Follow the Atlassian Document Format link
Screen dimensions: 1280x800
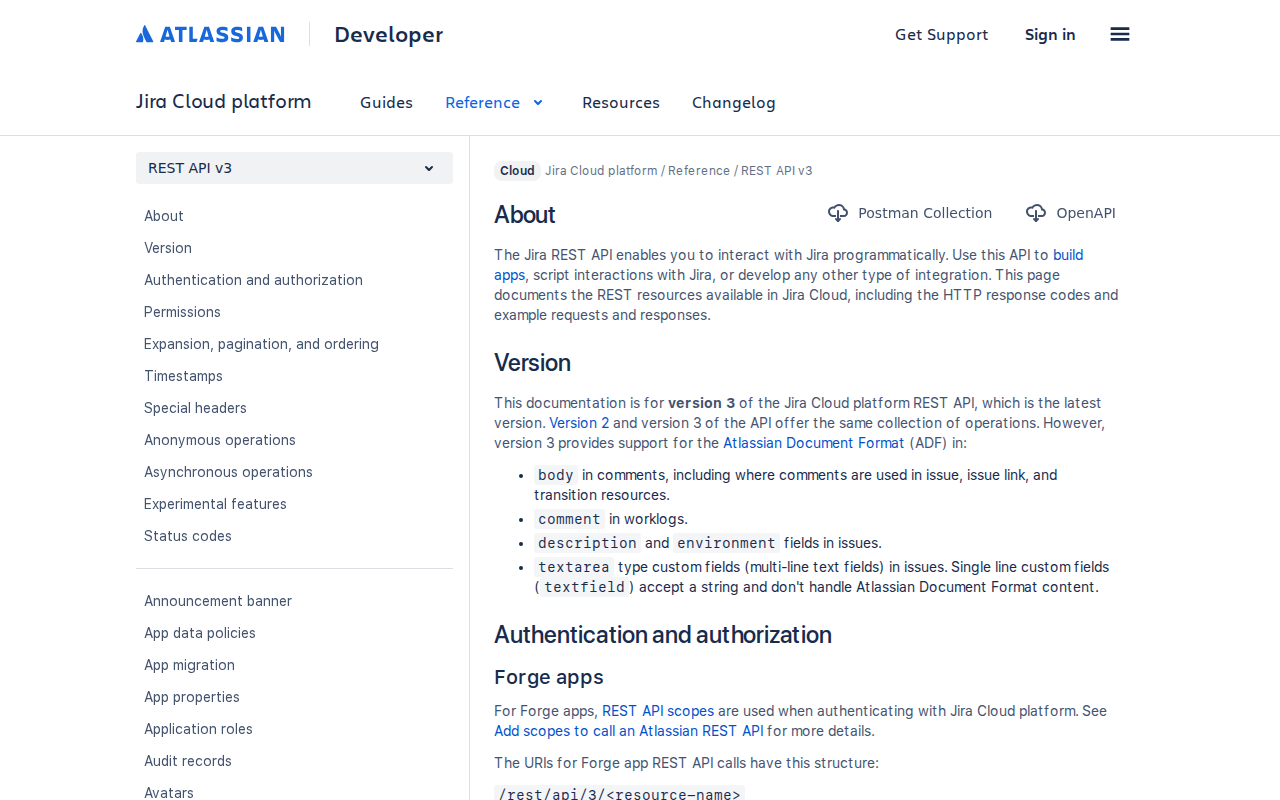pyautogui.click(x=813, y=443)
